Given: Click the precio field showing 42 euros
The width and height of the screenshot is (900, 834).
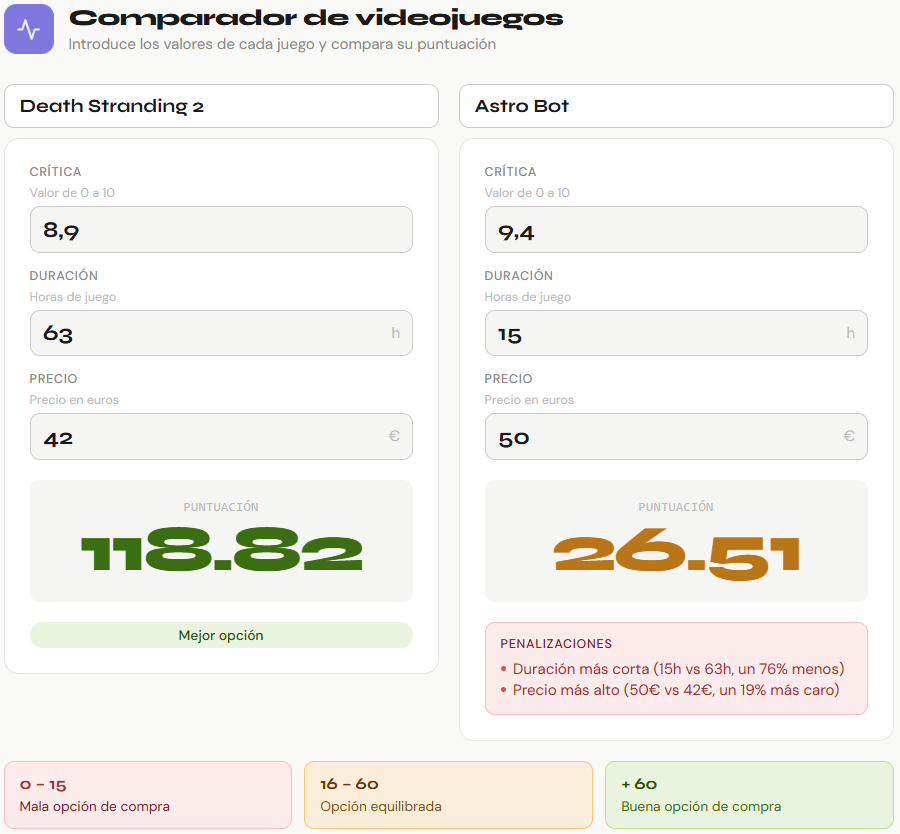Looking at the screenshot, I should (x=221, y=436).
